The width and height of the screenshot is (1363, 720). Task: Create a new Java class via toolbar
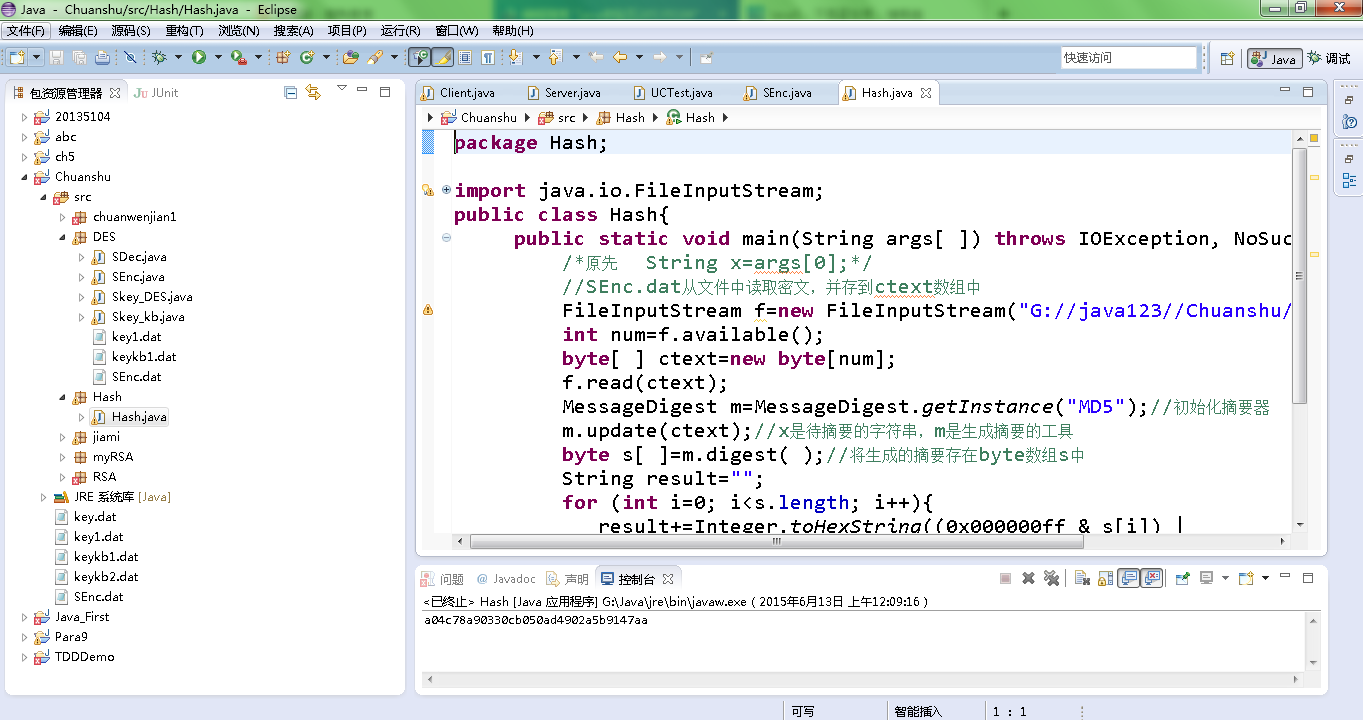(307, 57)
